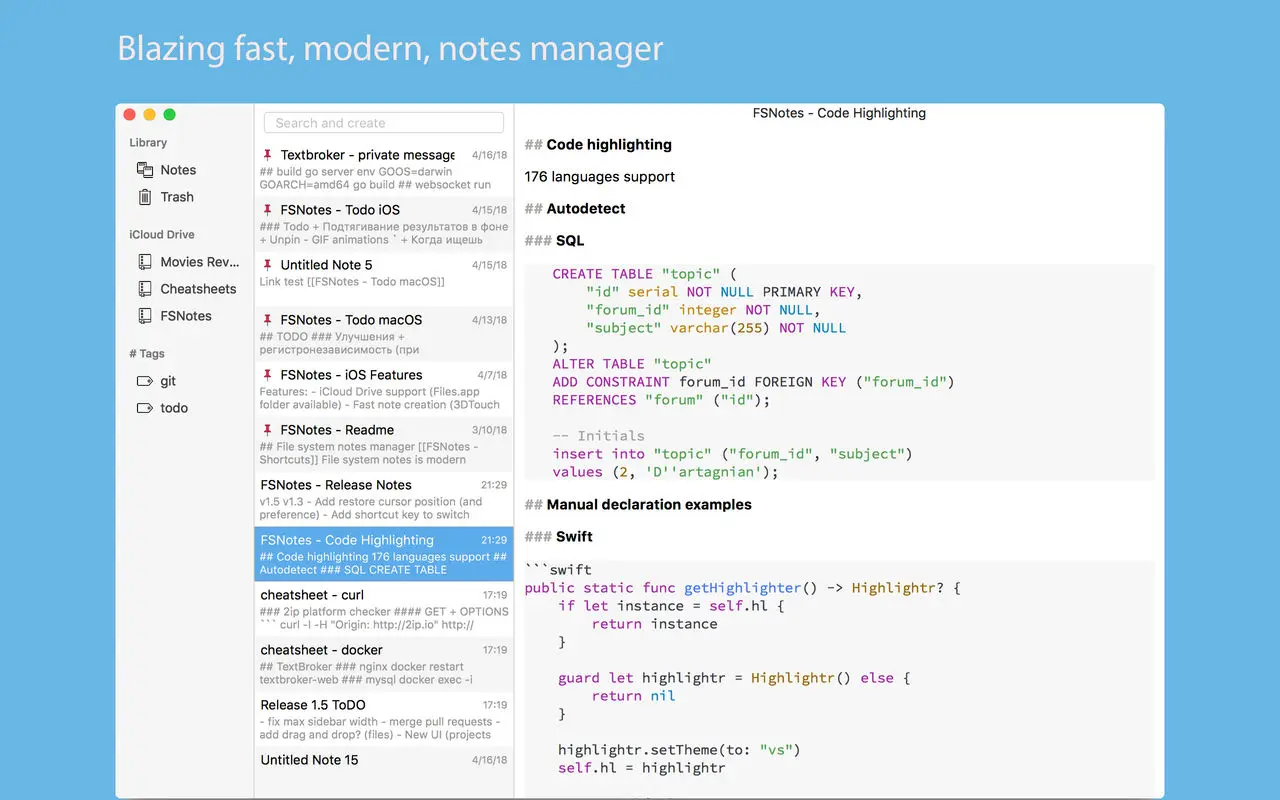Select the cheatsheet - curl note
Image resolution: width=1280 pixels, height=800 pixels.
coord(383,609)
